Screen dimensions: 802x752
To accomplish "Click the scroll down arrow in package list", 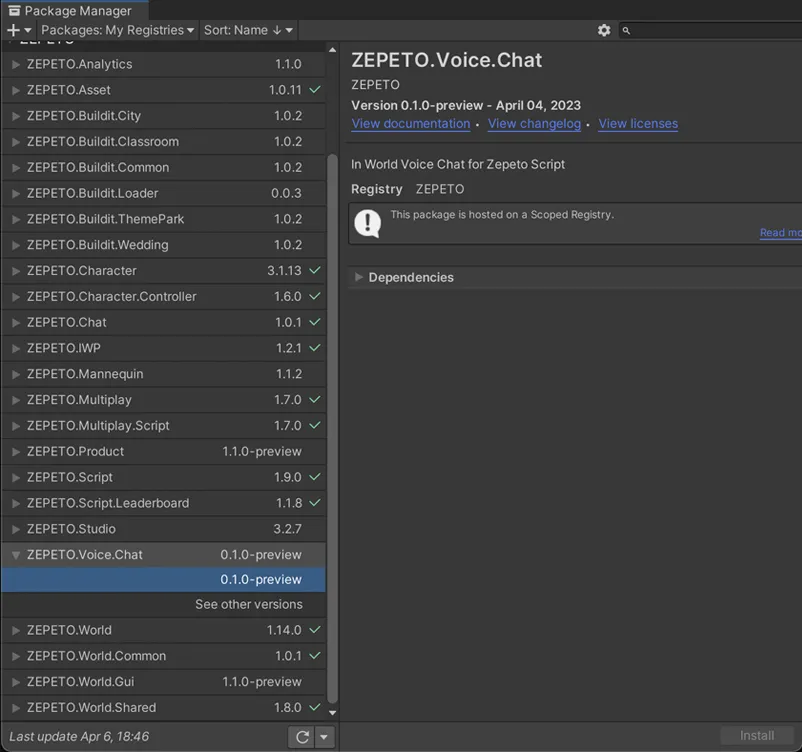I will tap(332, 713).
